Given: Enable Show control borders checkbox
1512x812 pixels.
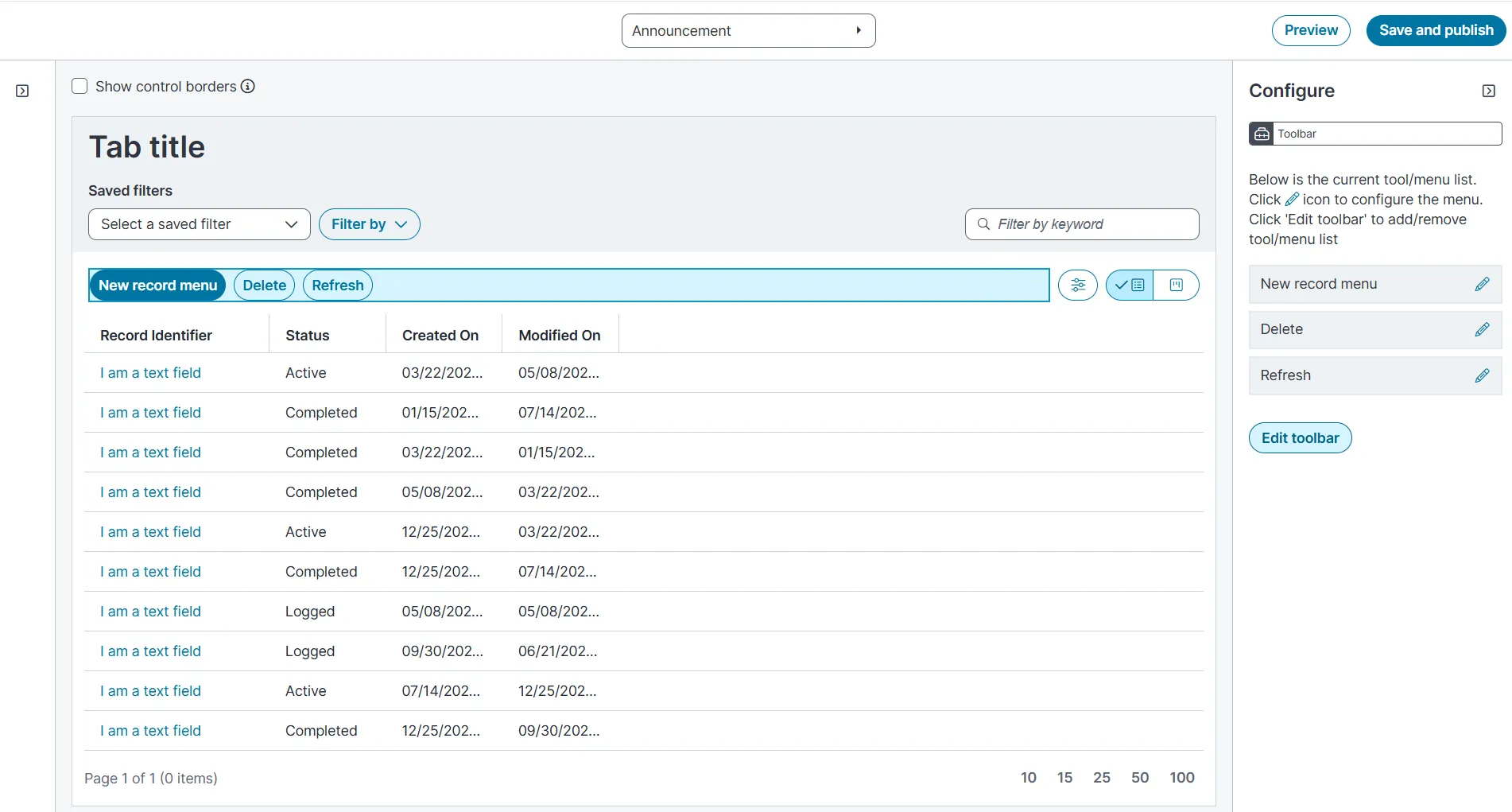Looking at the screenshot, I should coord(79,86).
